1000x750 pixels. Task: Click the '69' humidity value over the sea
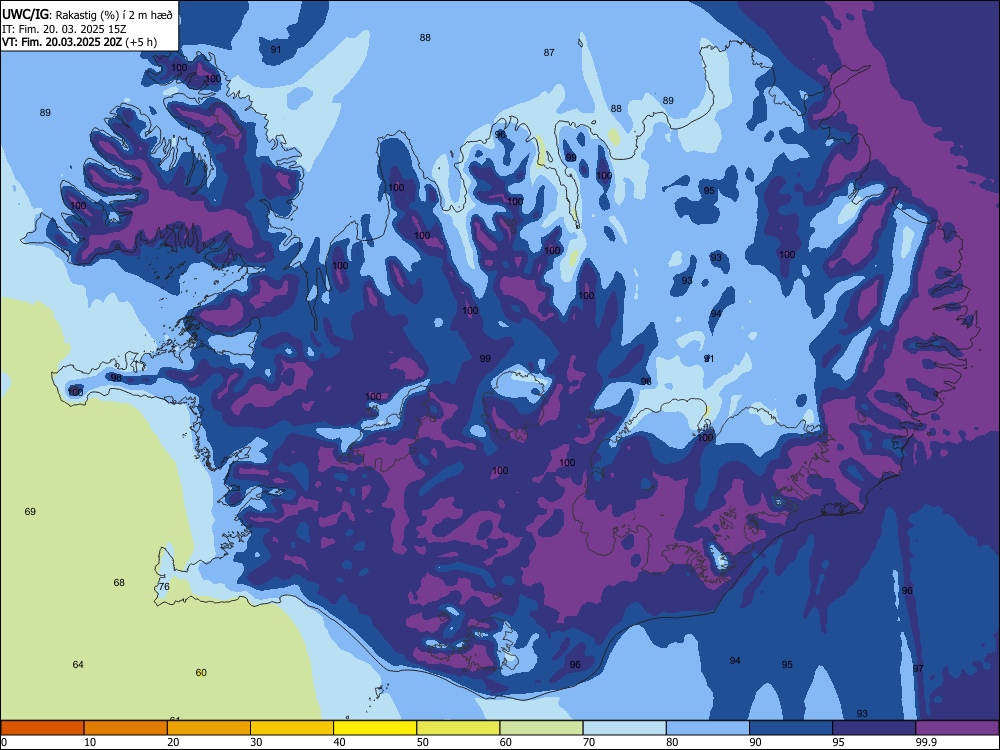pyautogui.click(x=30, y=511)
